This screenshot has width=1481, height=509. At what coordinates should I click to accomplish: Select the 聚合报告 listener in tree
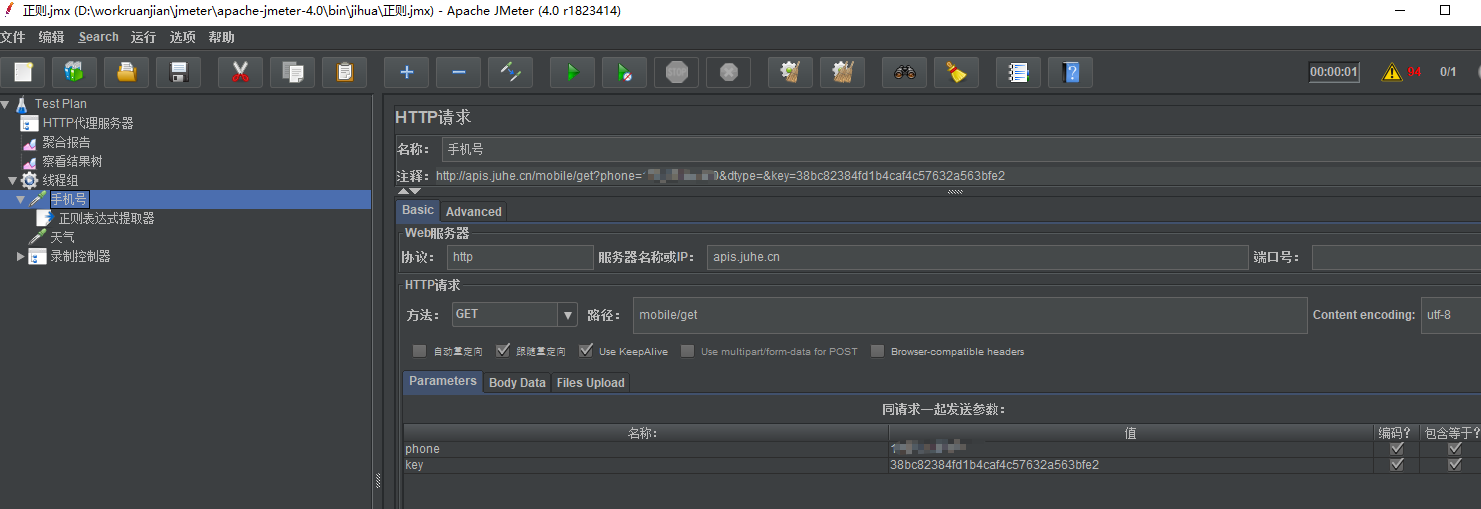pos(66,142)
